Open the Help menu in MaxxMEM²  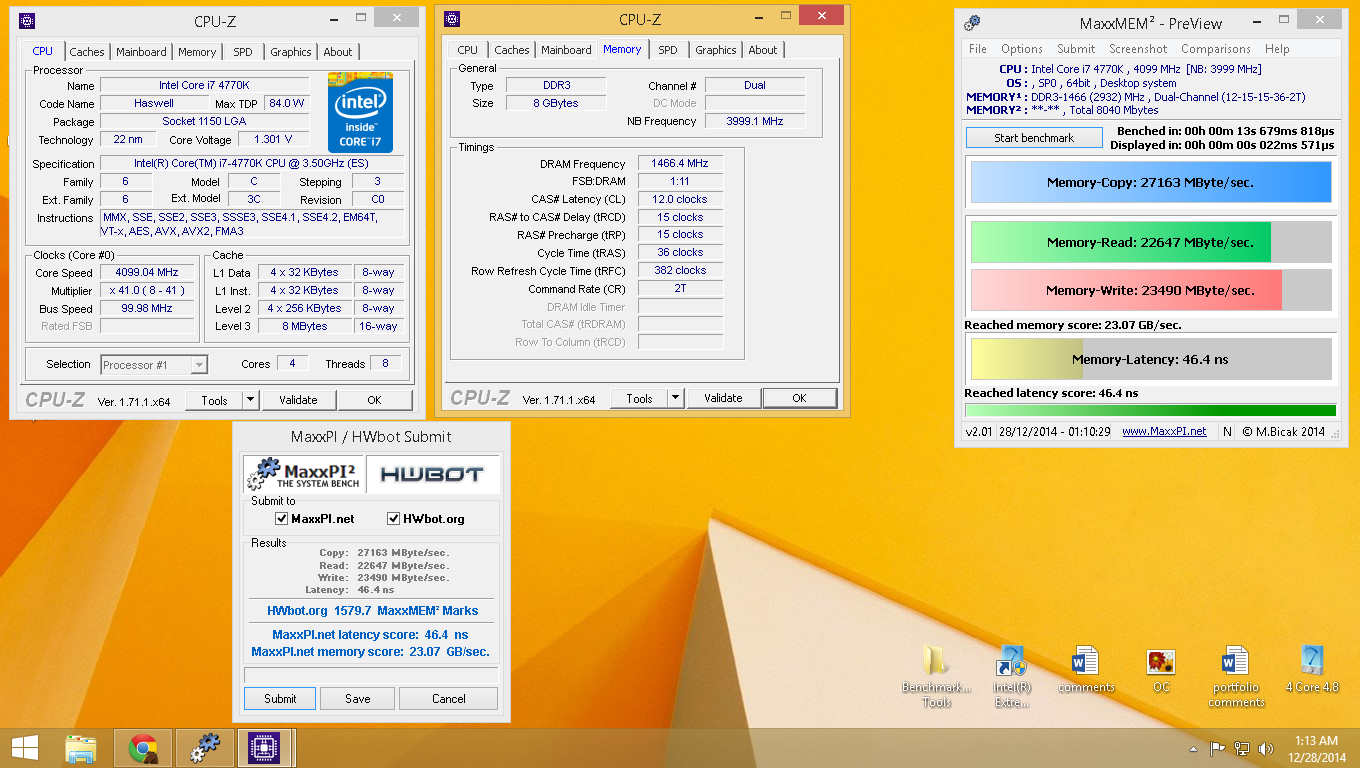(x=1277, y=49)
